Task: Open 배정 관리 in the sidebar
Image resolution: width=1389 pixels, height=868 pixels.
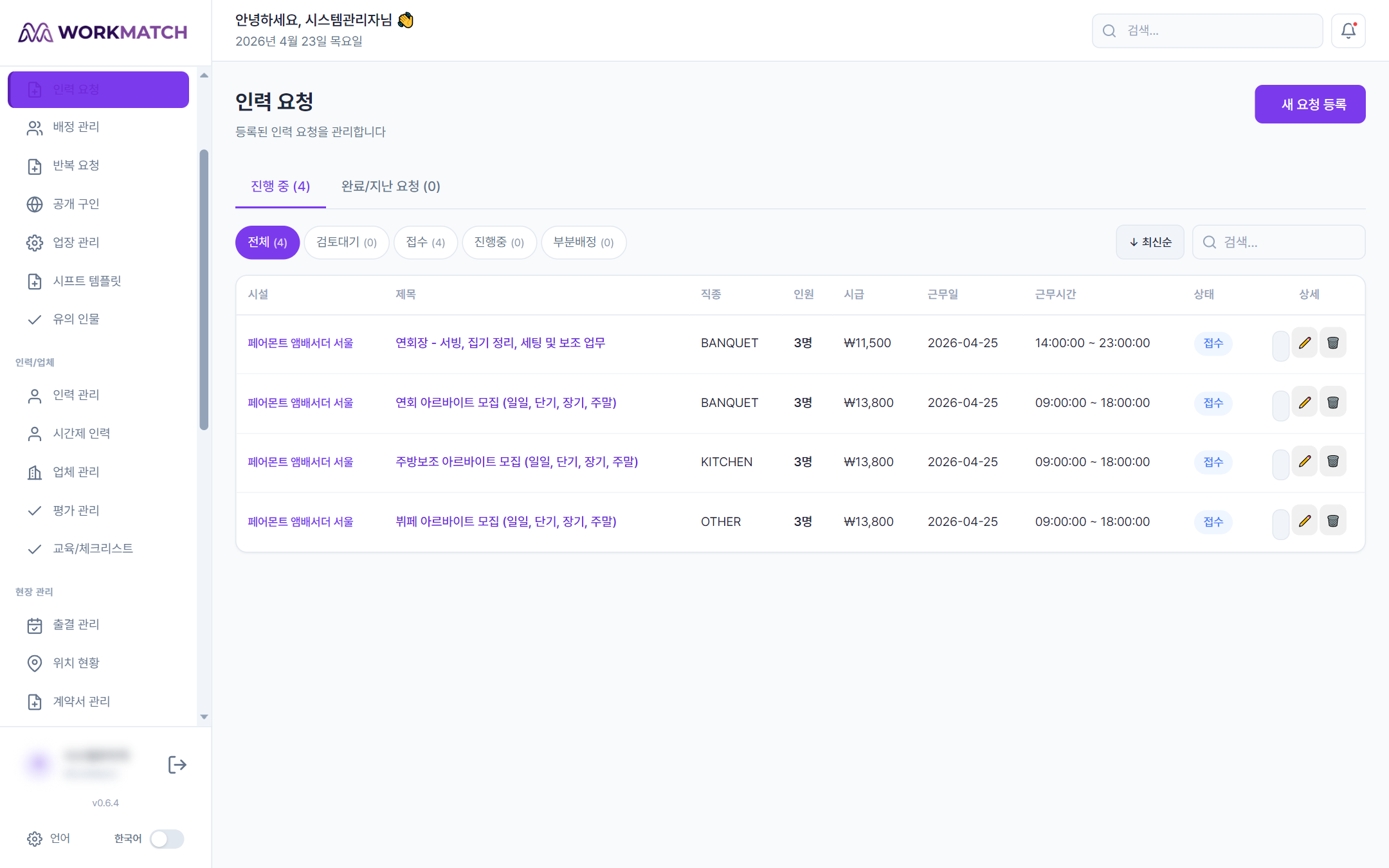Action: click(98, 127)
